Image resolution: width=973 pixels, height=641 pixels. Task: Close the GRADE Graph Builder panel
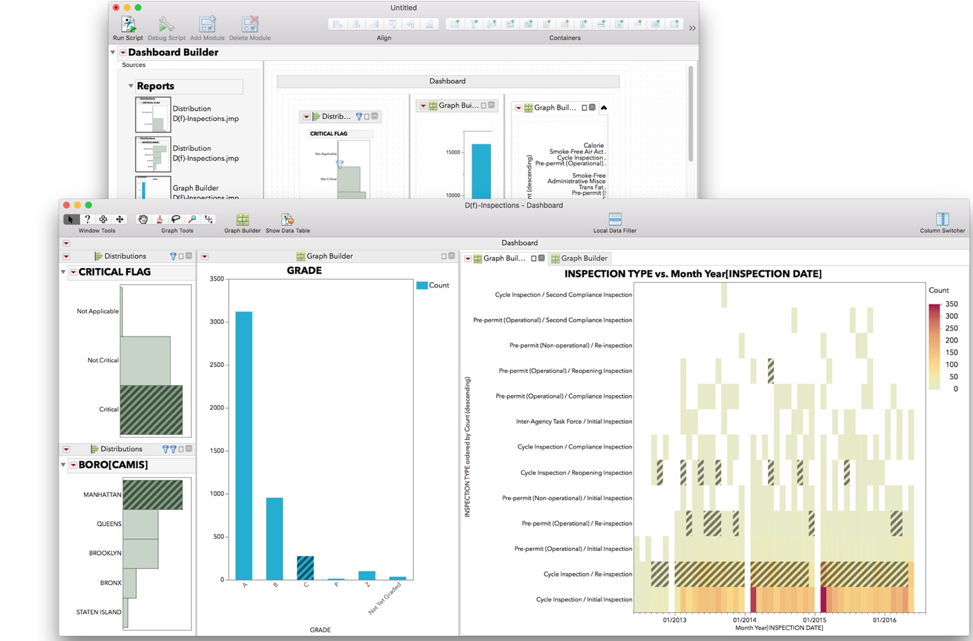pyautogui.click(x=452, y=256)
